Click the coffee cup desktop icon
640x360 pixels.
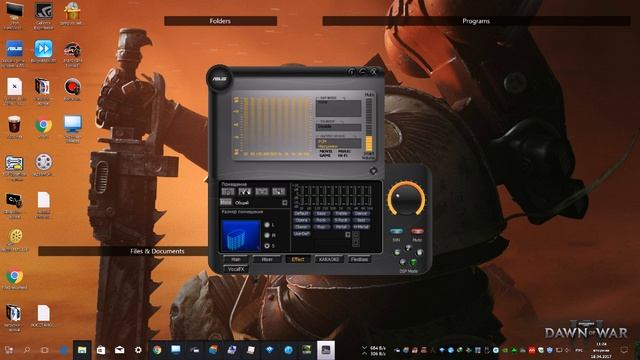[14, 124]
